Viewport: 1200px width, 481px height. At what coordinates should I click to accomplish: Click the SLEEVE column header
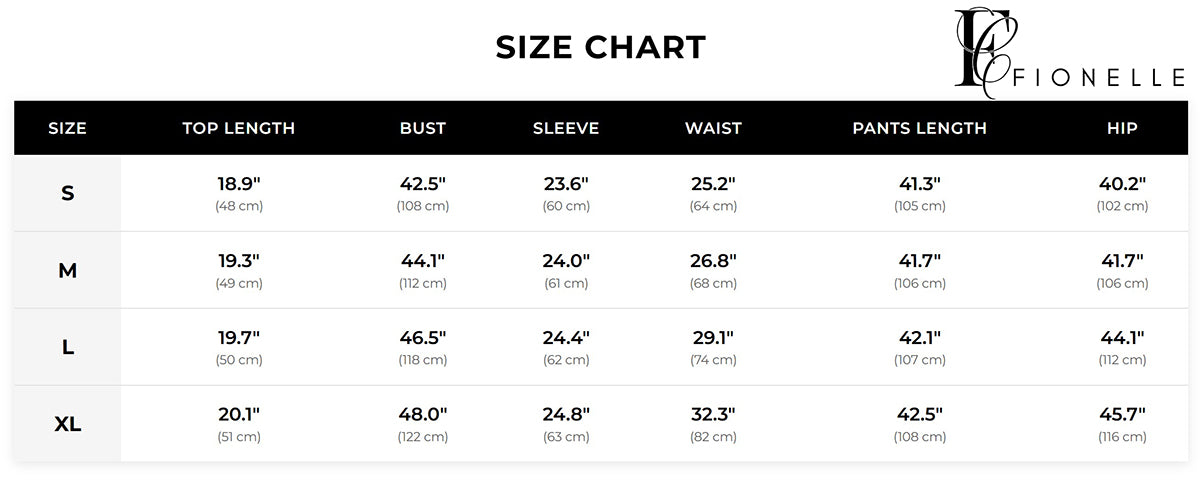566,128
